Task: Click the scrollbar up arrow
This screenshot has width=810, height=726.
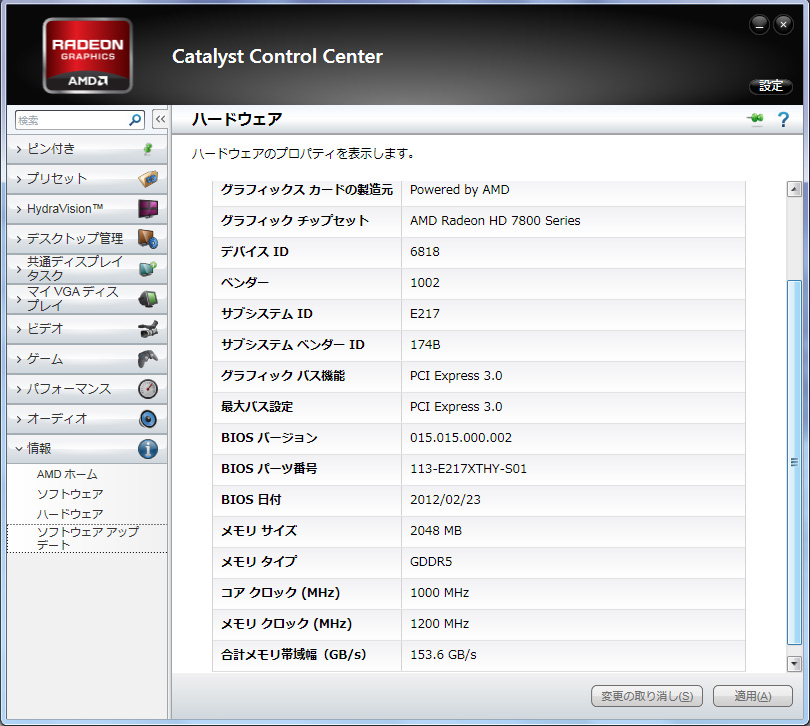Action: click(794, 189)
